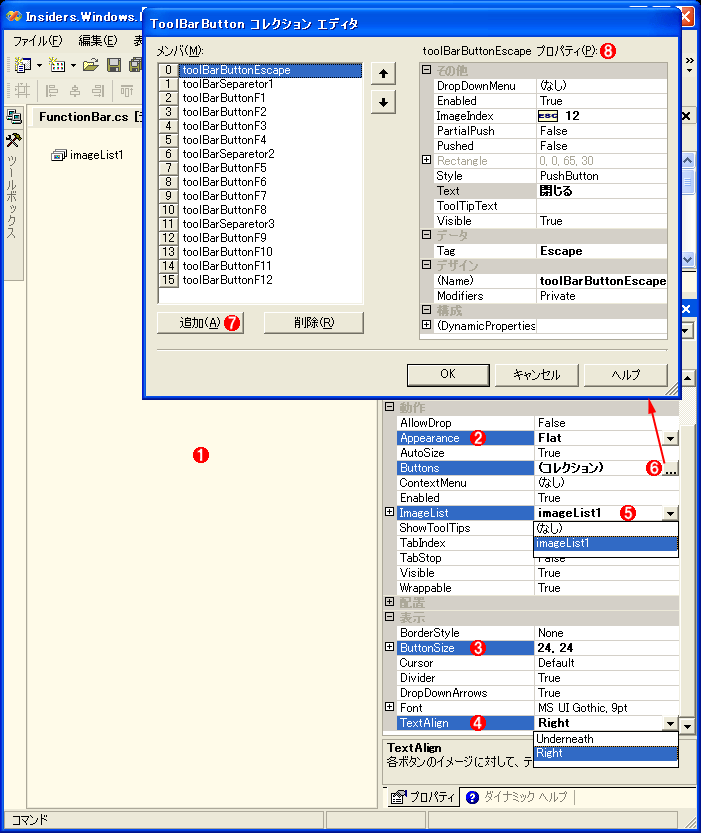Viewport: 701px width, 833px height.
Task: Click the Save floppy disk toolbar icon
Action: tap(113, 65)
